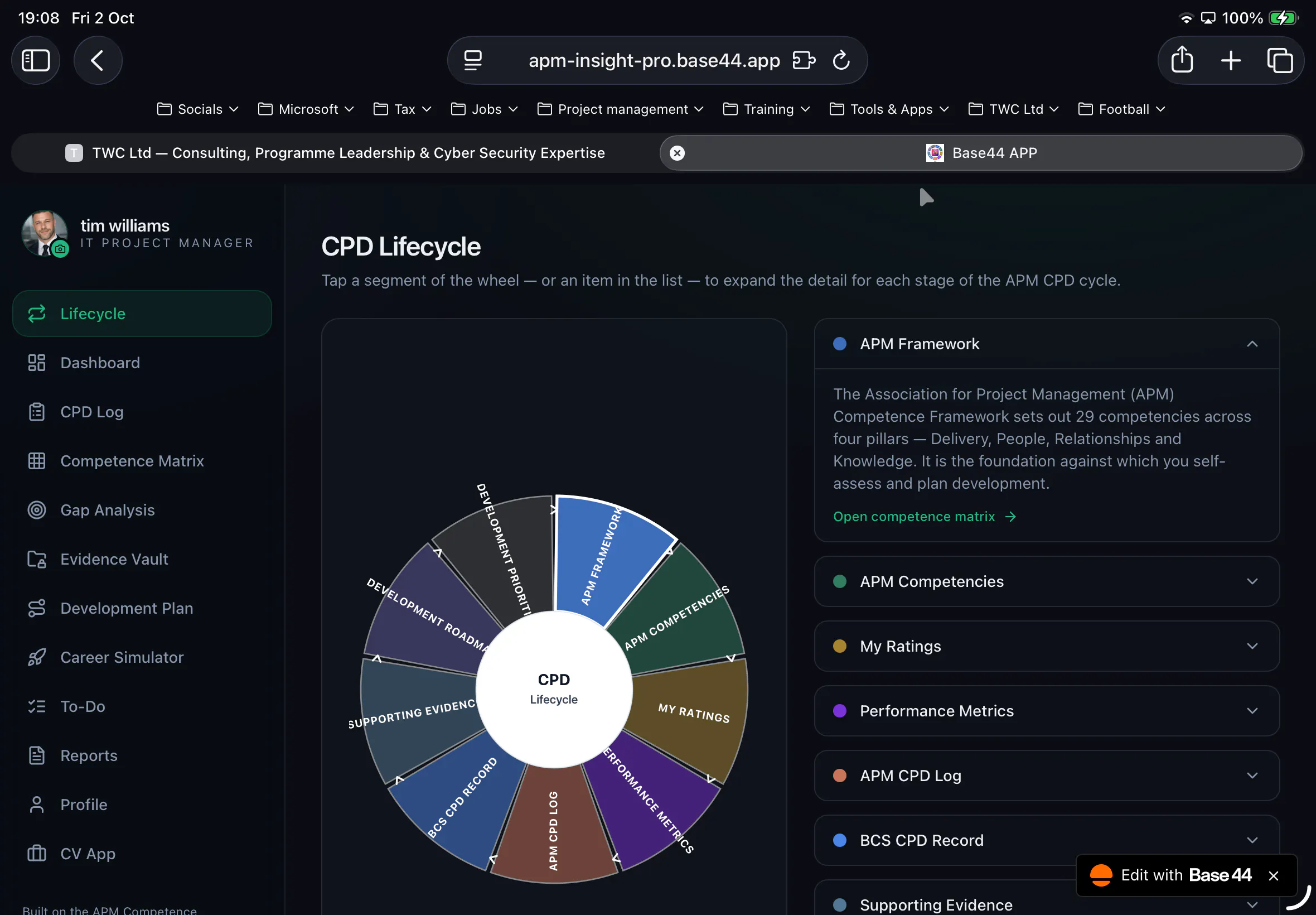
Task: Open Gap Analysis in the sidebar
Action: 142,511
